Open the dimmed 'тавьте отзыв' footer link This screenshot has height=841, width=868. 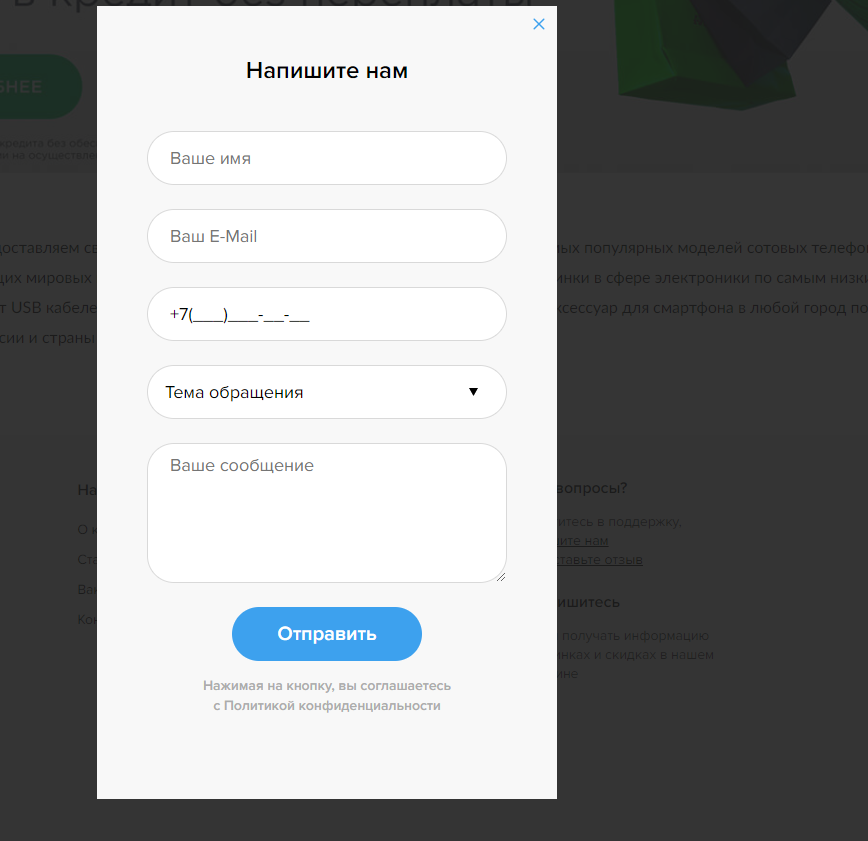(x=600, y=560)
